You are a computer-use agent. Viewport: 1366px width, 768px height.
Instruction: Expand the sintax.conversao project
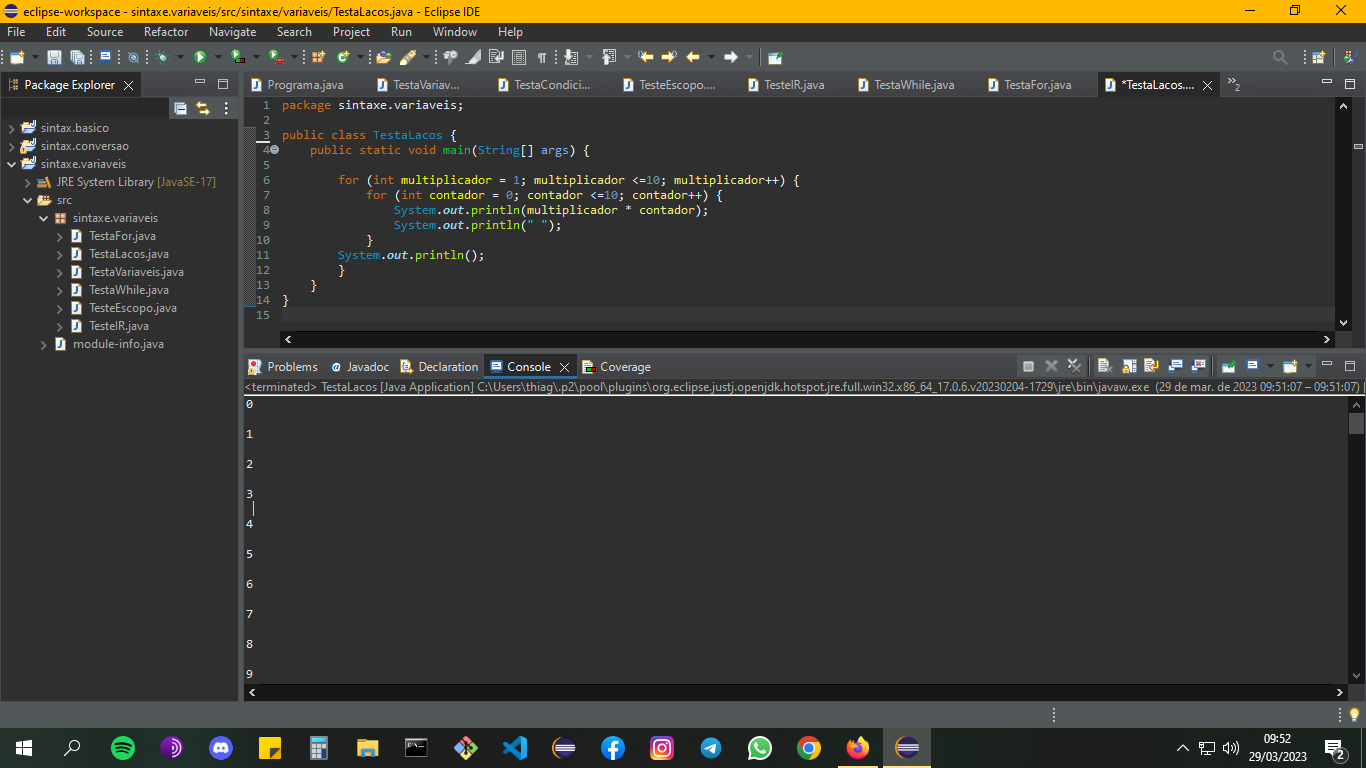11,146
